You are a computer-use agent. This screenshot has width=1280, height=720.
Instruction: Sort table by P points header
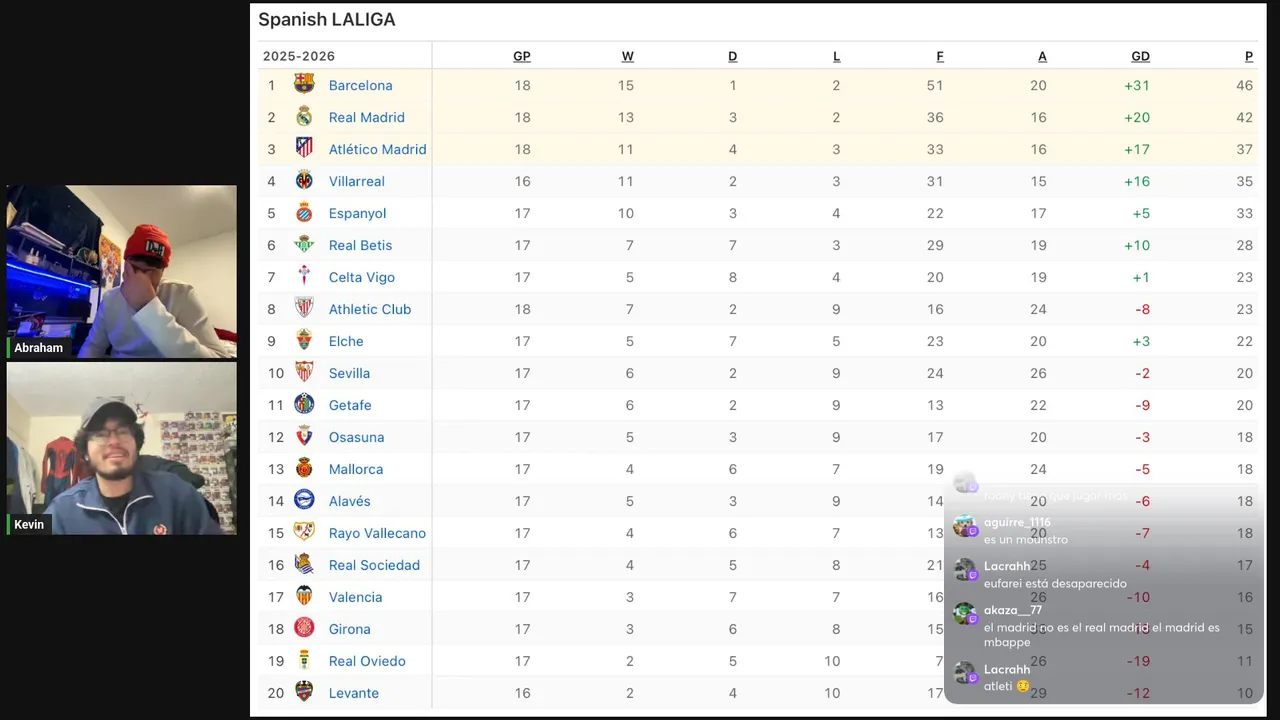pos(1248,56)
